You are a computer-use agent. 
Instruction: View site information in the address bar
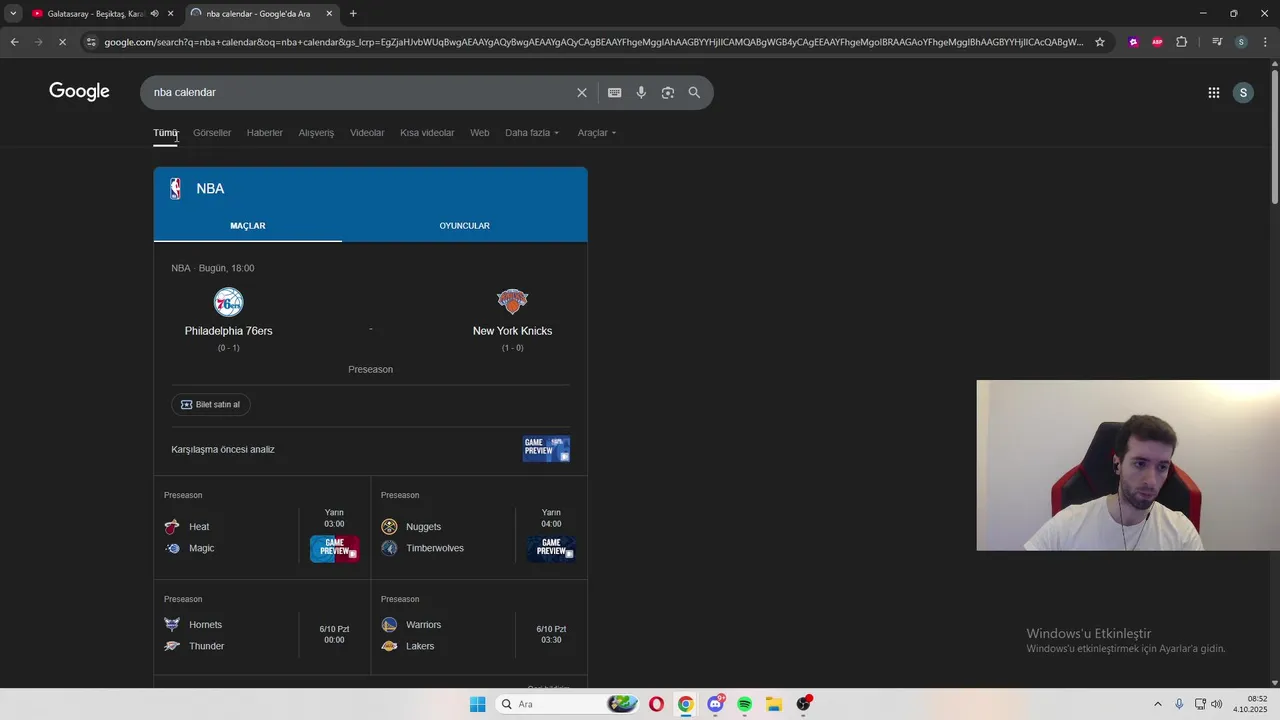pos(91,42)
